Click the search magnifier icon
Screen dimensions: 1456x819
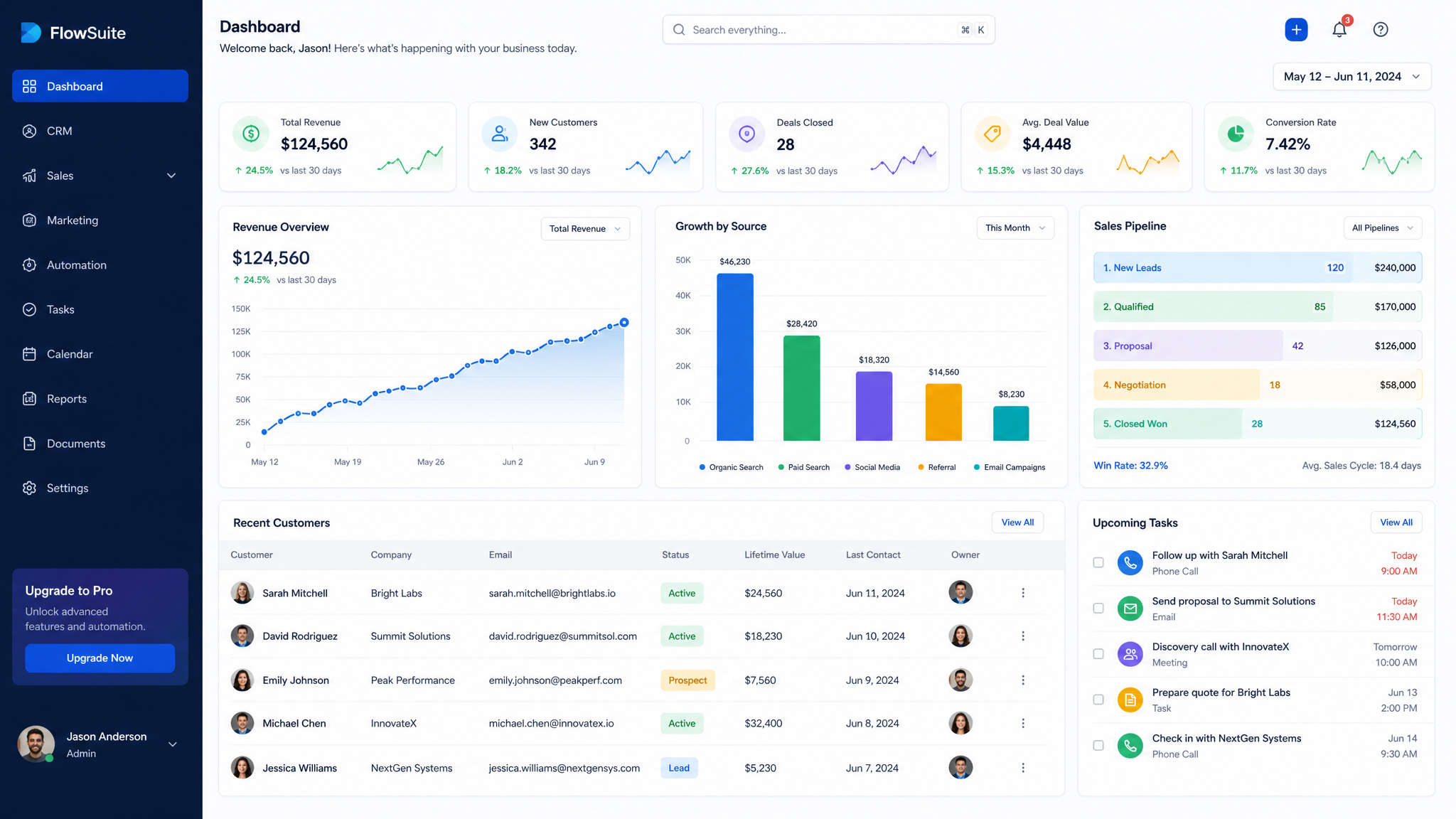click(x=679, y=30)
